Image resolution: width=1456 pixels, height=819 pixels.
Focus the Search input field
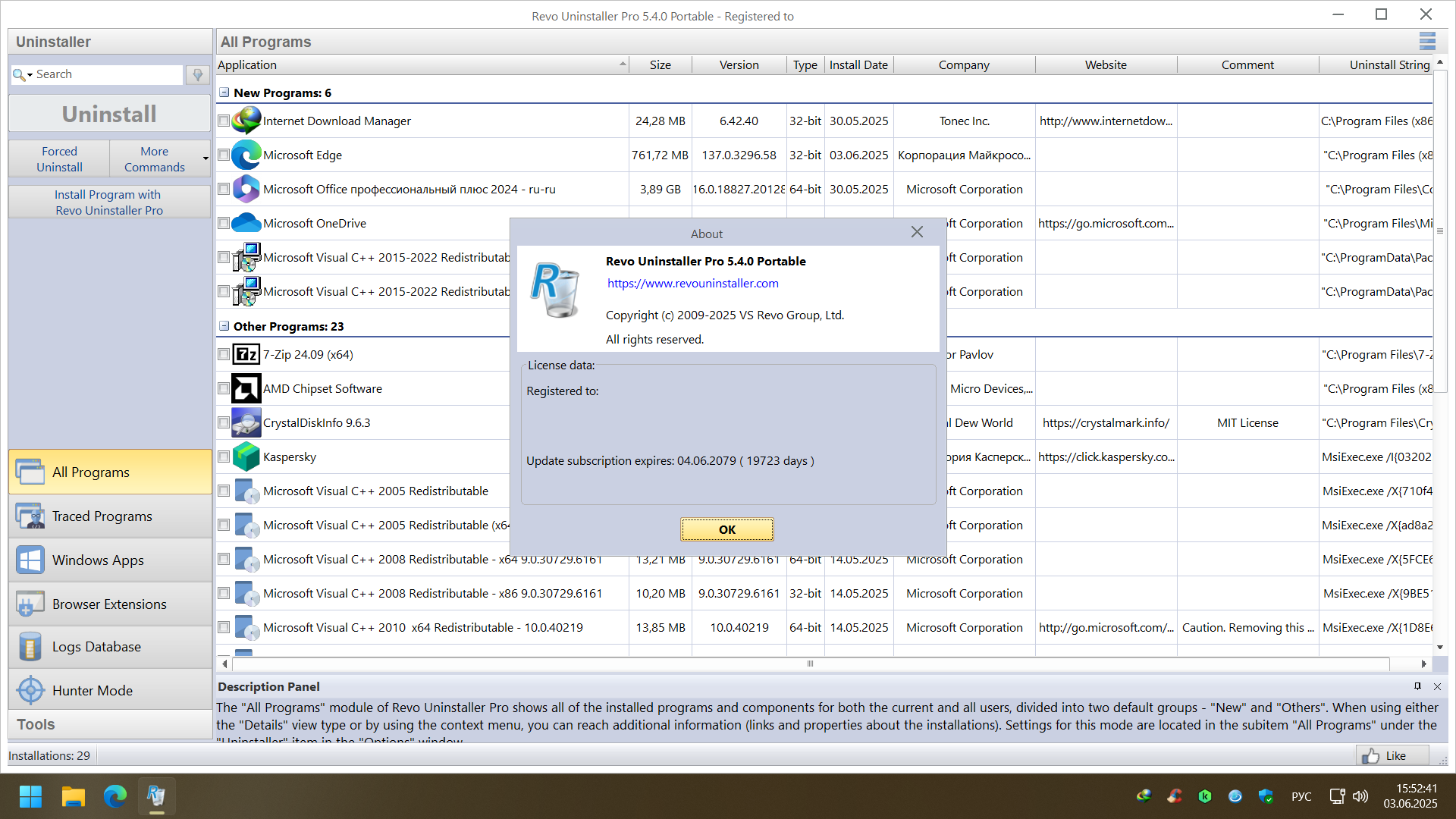point(108,74)
